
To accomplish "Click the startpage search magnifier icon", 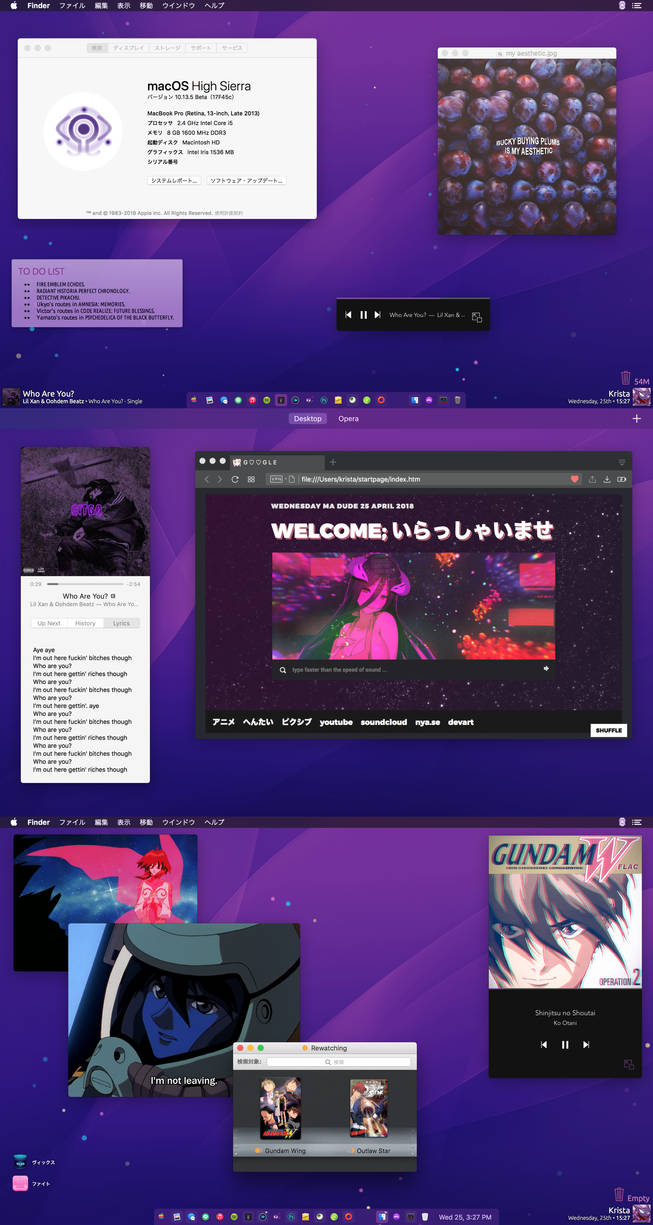I will [283, 669].
